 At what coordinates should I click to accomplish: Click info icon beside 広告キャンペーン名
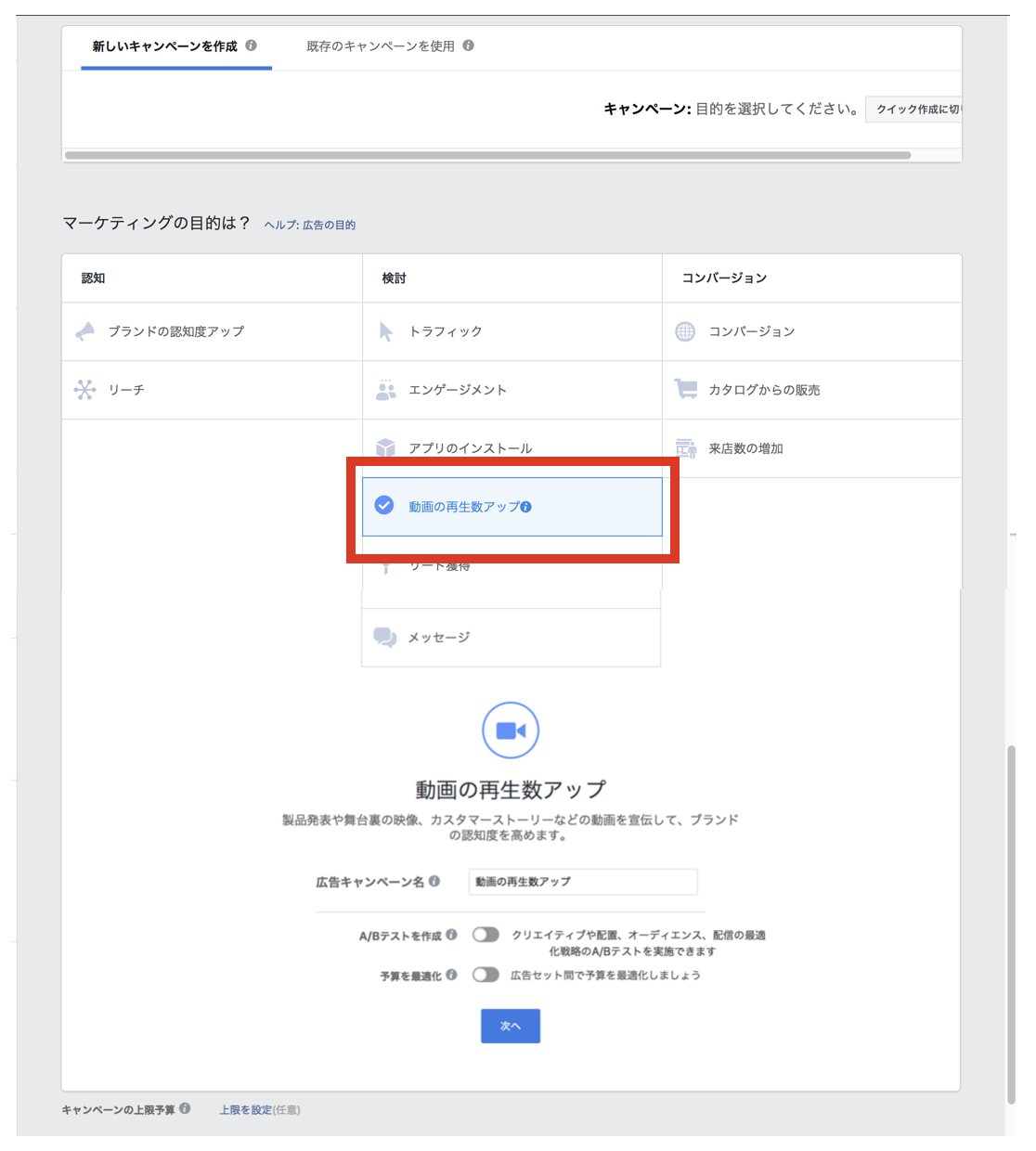[x=434, y=881]
